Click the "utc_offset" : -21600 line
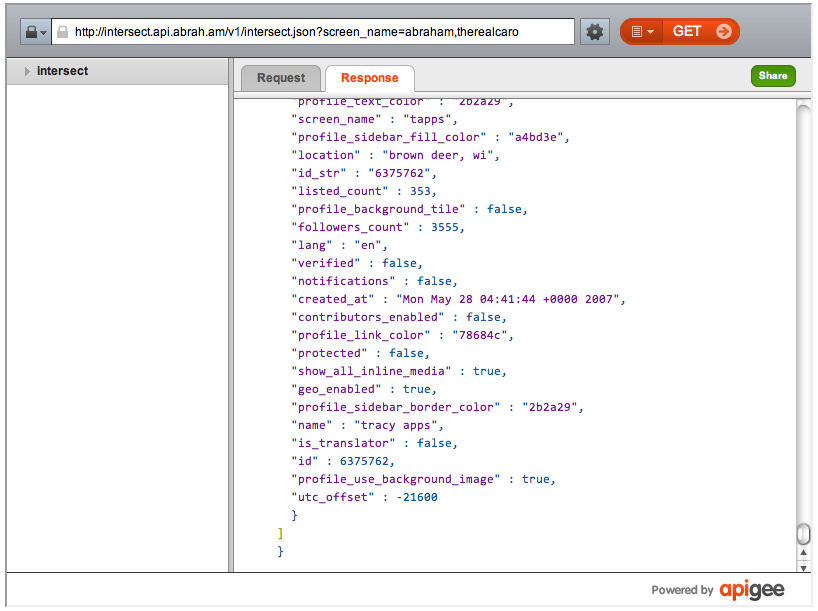 pyautogui.click(x=364, y=497)
